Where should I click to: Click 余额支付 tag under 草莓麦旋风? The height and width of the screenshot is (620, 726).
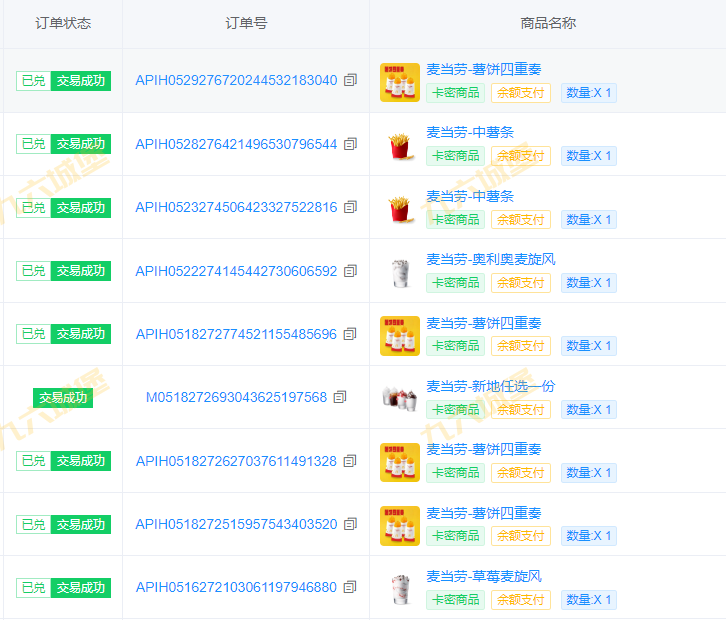pyautogui.click(x=521, y=600)
